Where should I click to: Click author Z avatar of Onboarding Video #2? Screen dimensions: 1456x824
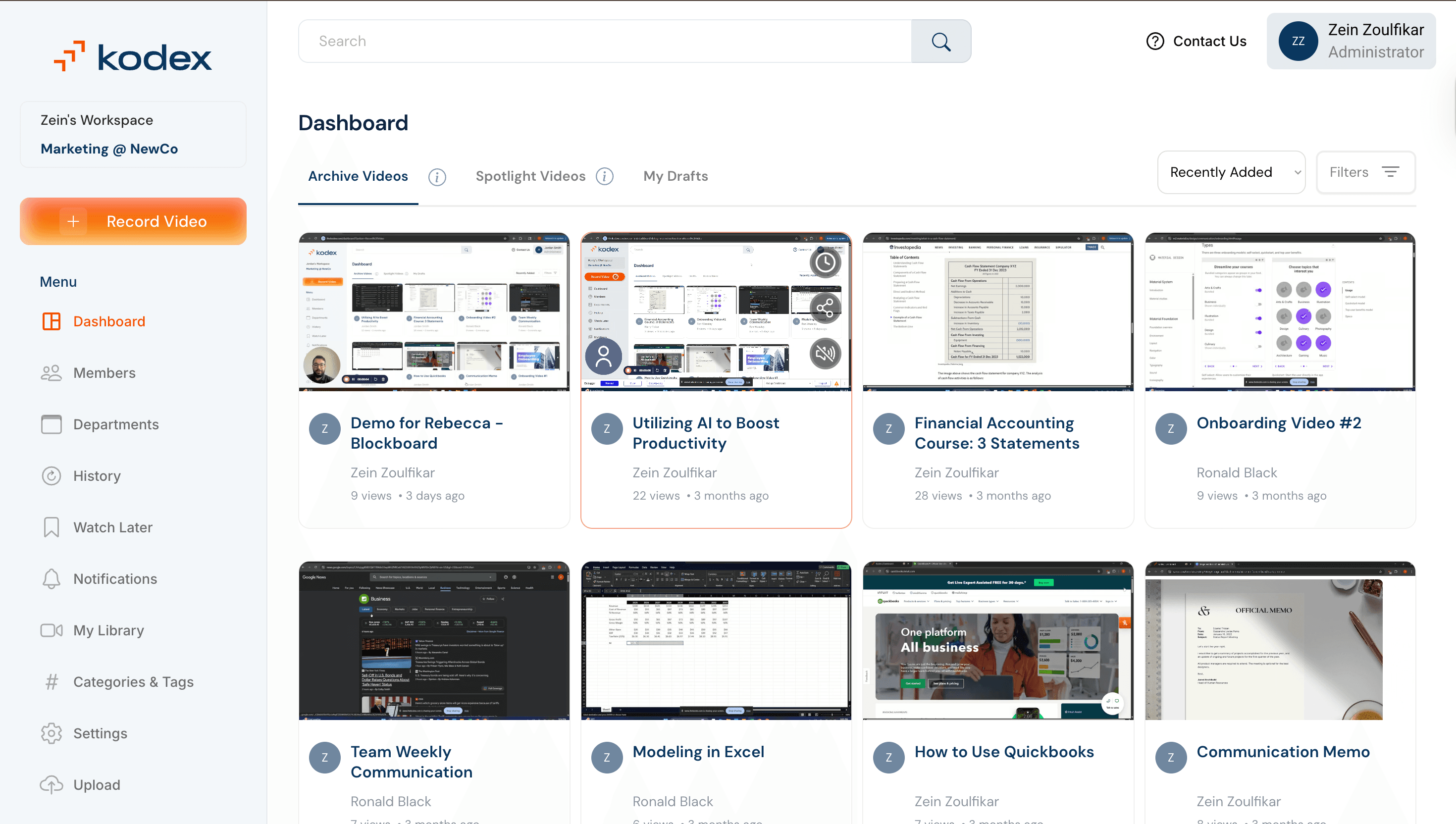tap(1170, 428)
